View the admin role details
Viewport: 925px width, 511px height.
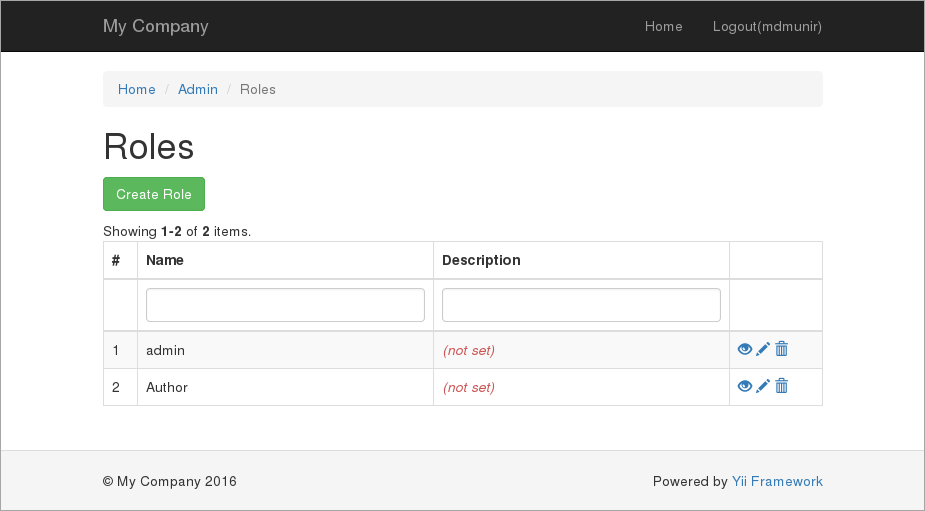[744, 349]
